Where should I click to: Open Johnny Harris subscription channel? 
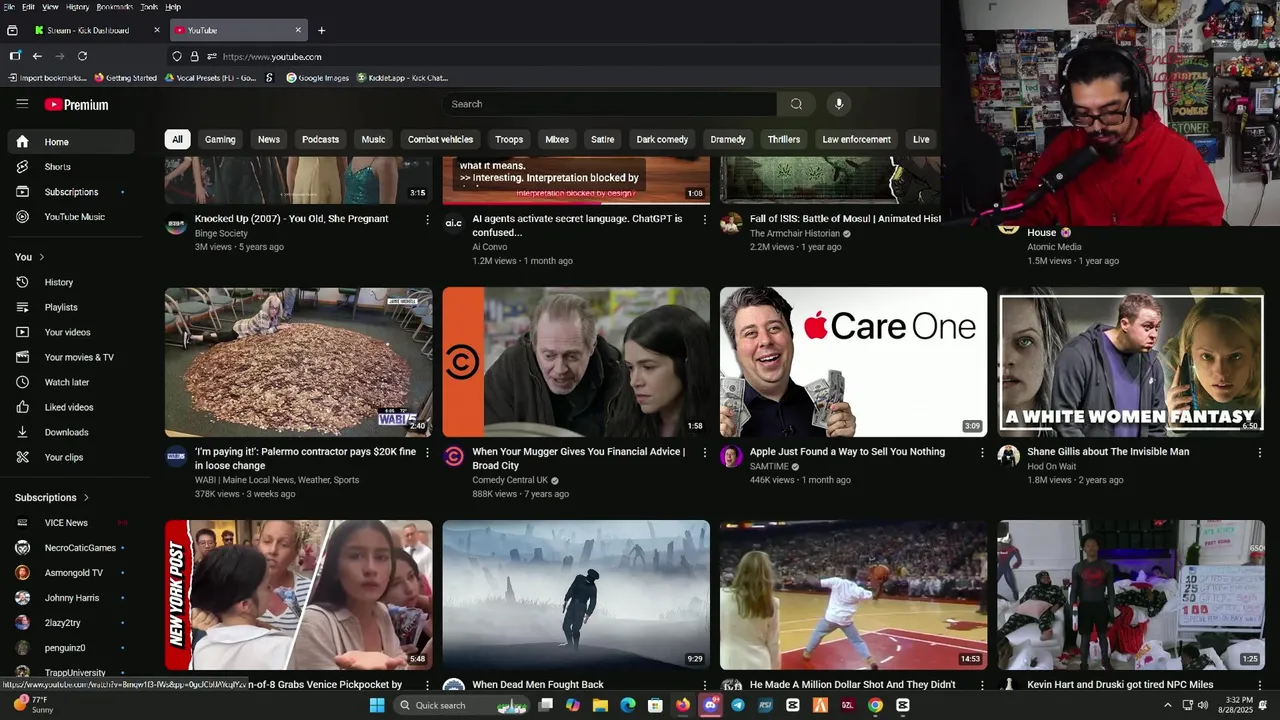70,598
